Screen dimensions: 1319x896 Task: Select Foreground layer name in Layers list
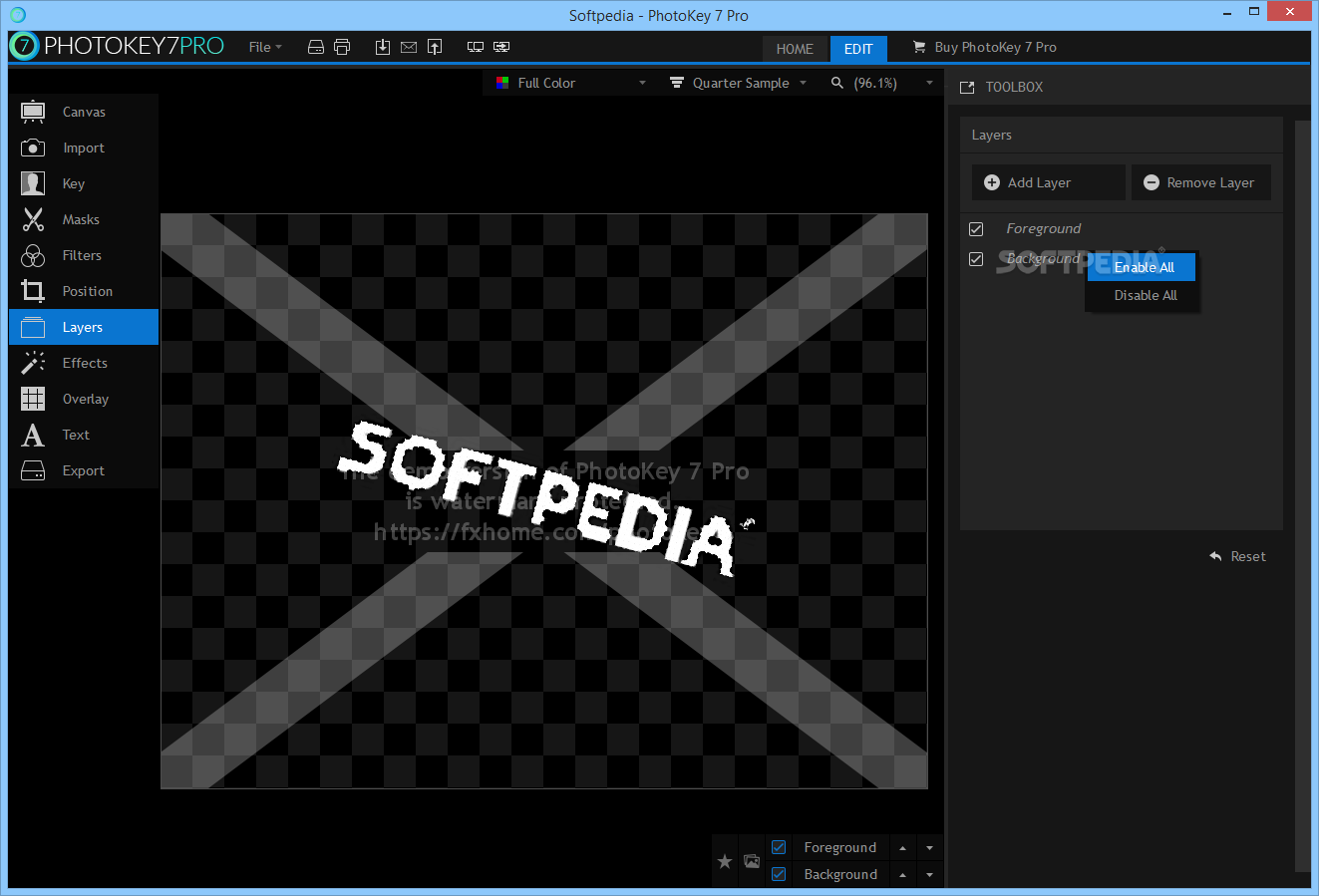tap(1043, 228)
